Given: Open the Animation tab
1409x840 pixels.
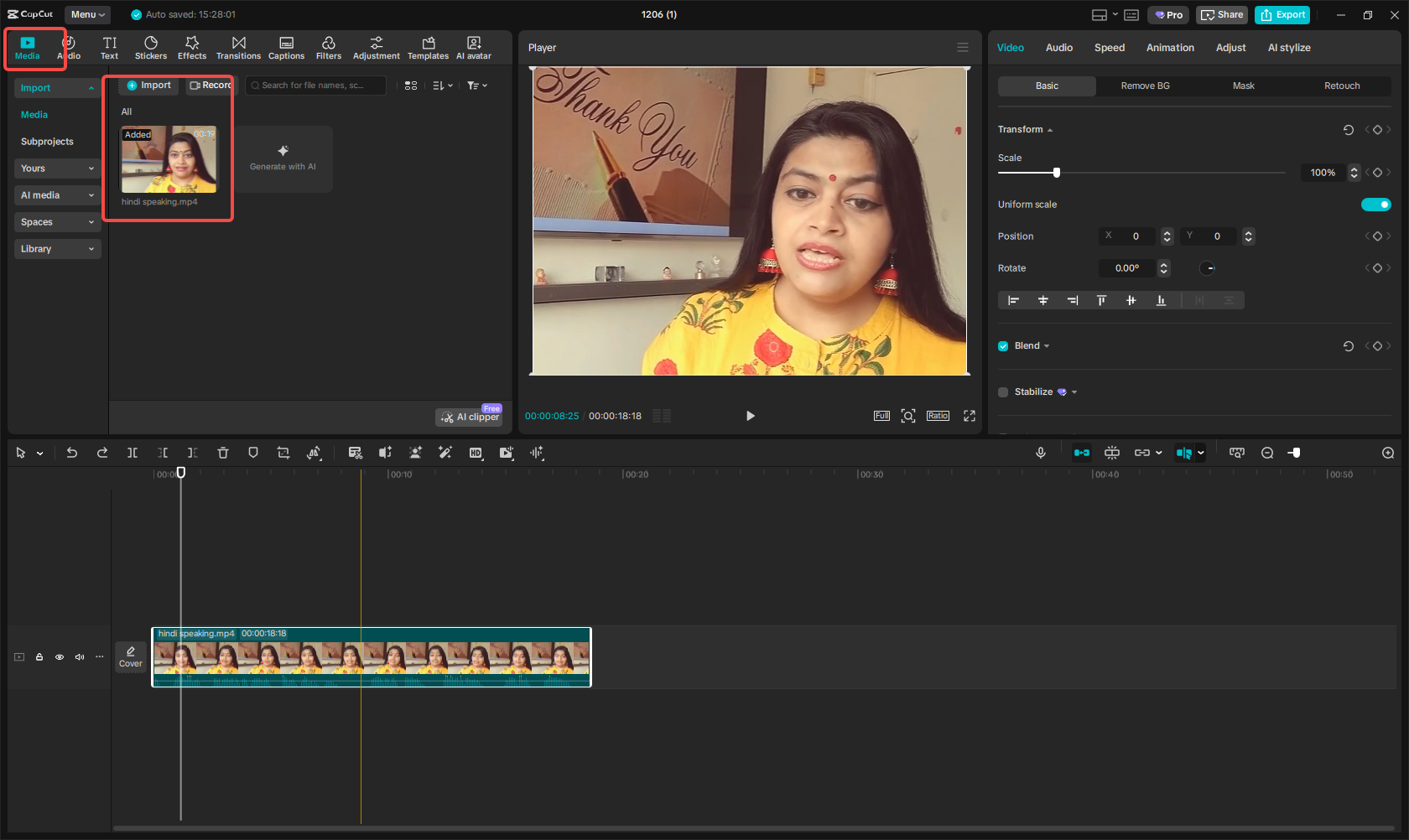Looking at the screenshot, I should pyautogui.click(x=1170, y=48).
